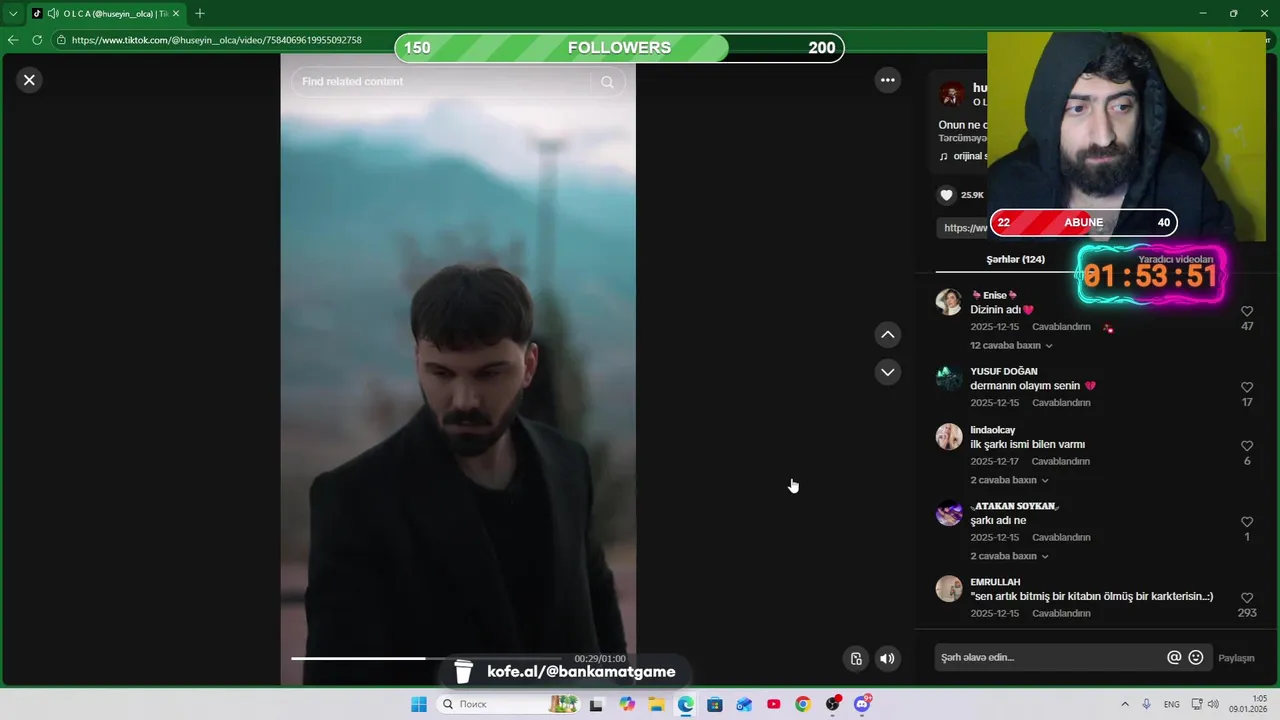
Task: Expand 2 replies under lindaolcay's comment
Action: coord(1009,480)
